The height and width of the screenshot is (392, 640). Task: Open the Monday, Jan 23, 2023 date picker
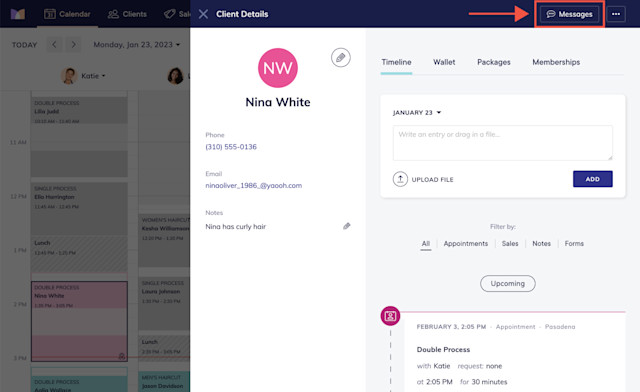pyautogui.click(x=136, y=45)
